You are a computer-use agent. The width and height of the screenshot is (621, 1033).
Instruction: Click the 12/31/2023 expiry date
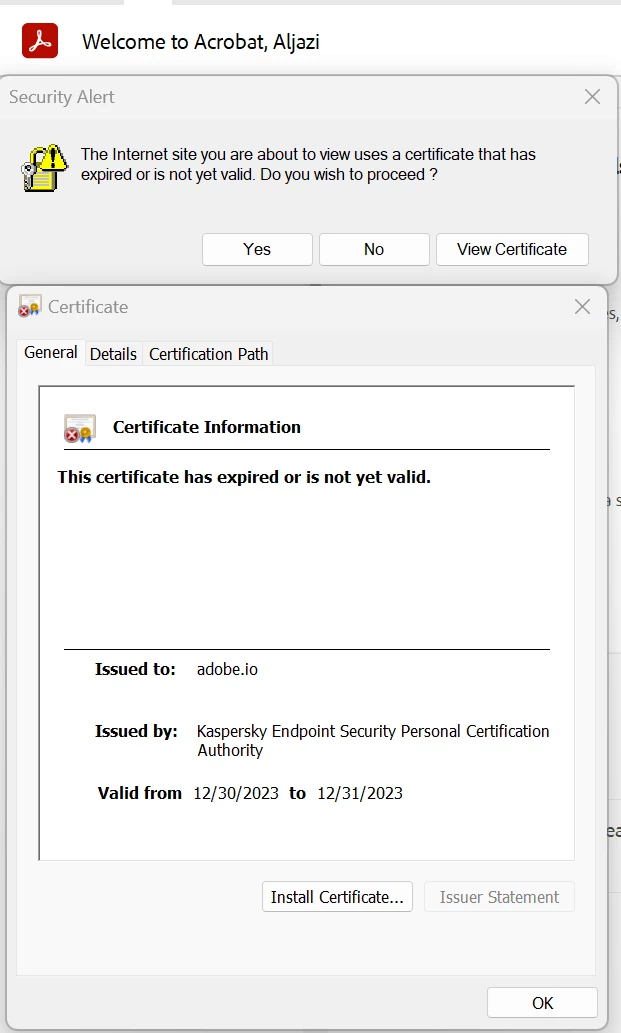pyautogui.click(x=360, y=793)
